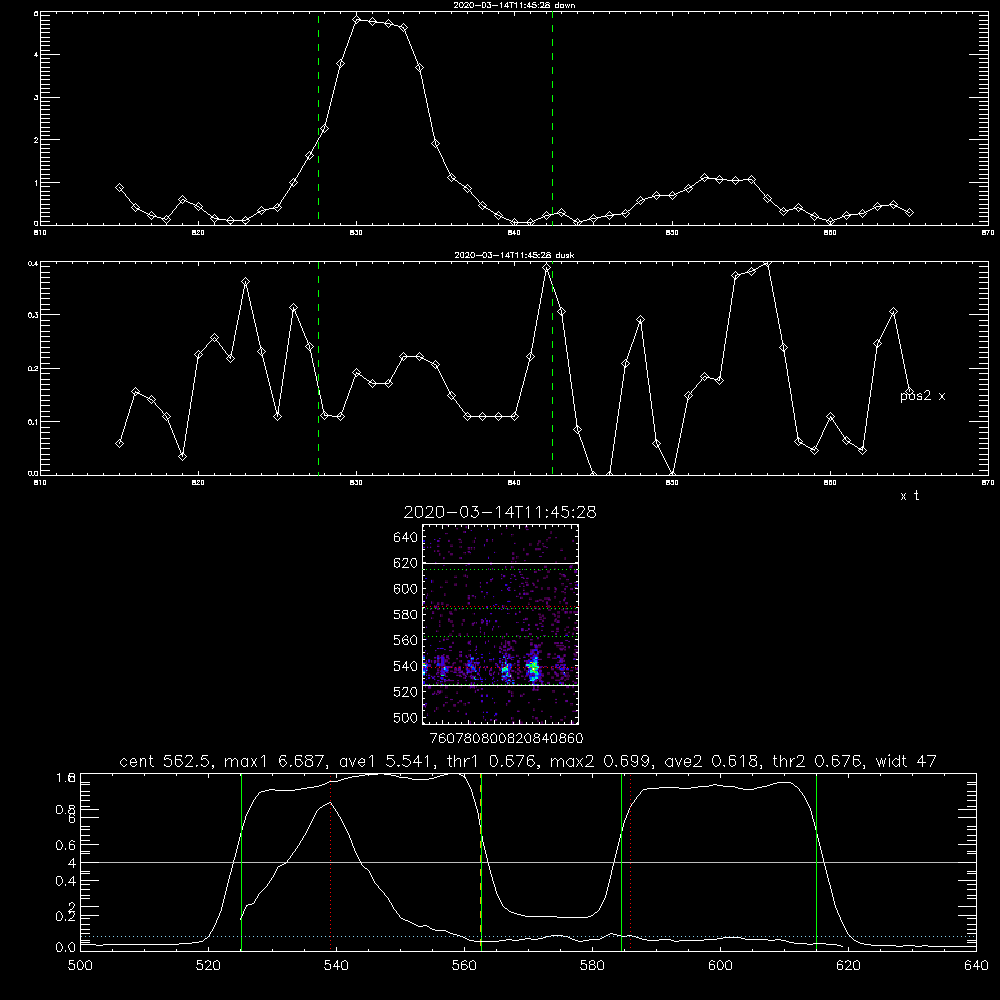This screenshot has height=1000, width=1000.
Task: Click the highest data point of the dawn curve
Action: (357, 20)
